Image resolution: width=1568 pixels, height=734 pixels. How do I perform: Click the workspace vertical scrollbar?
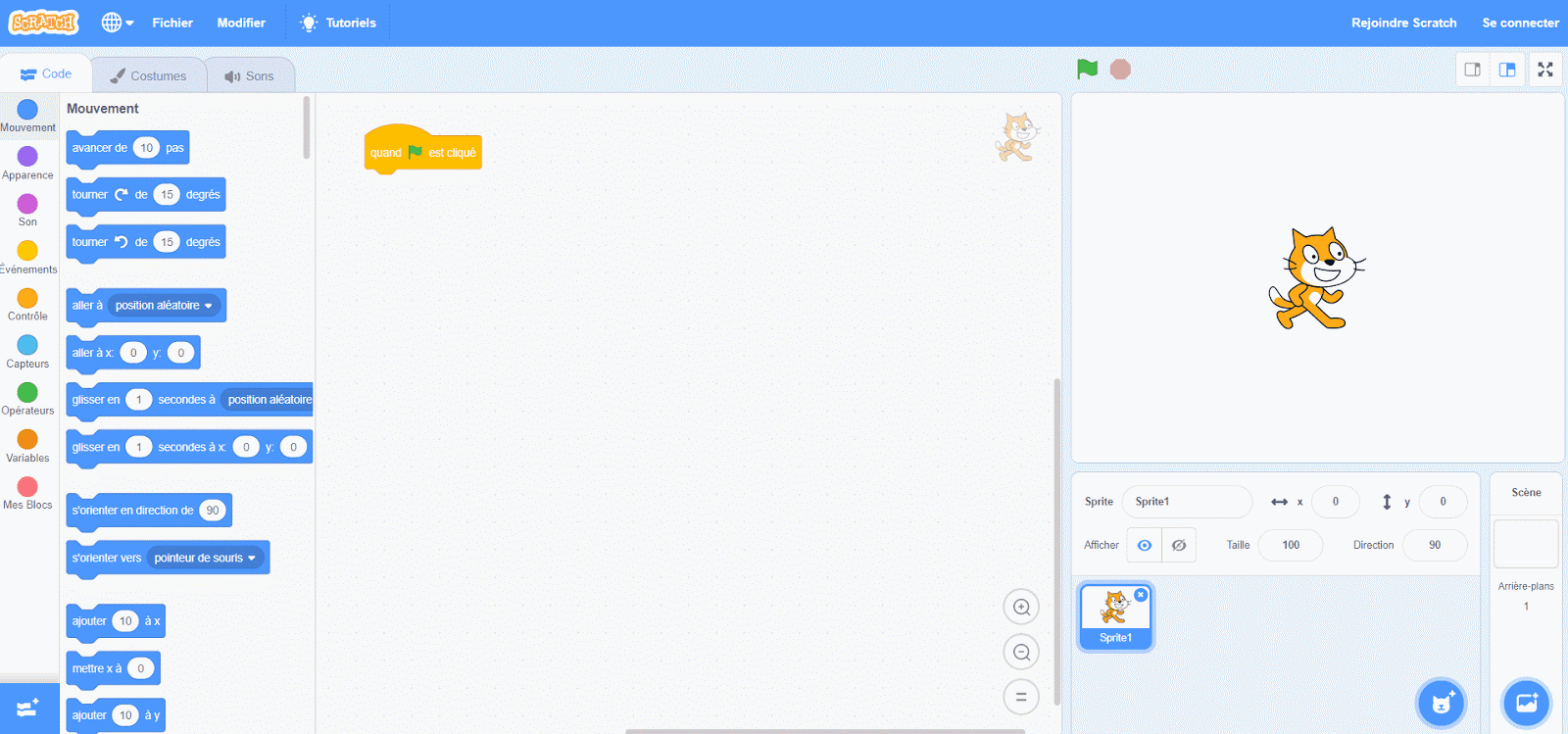(x=1056, y=541)
